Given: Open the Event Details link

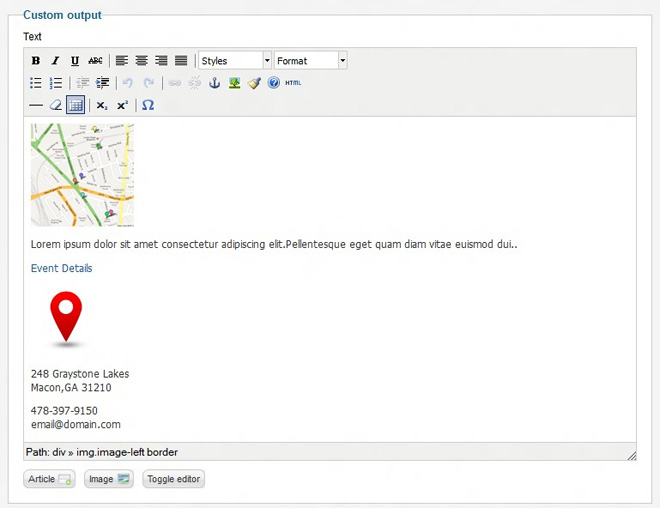Looking at the screenshot, I should (x=62, y=268).
